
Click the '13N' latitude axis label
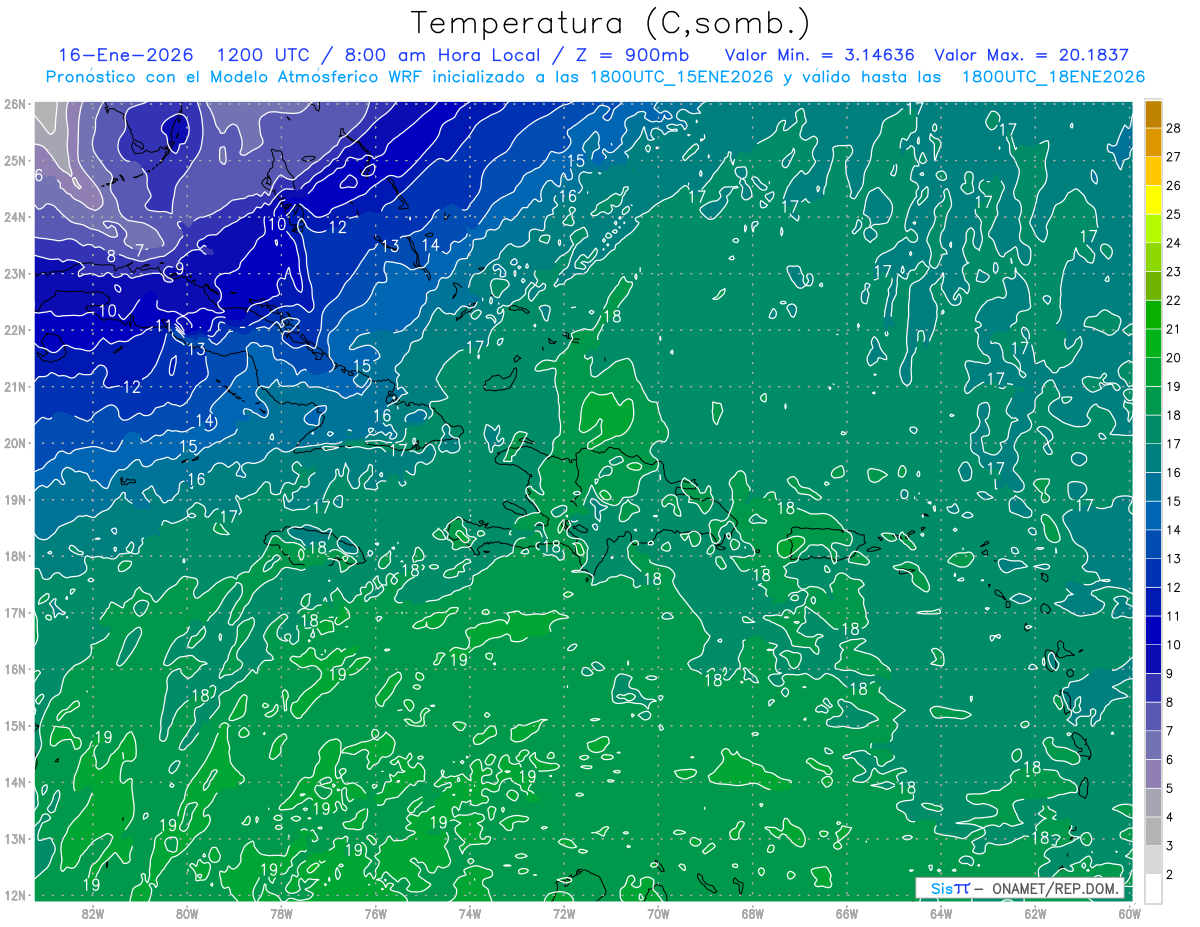point(14,838)
